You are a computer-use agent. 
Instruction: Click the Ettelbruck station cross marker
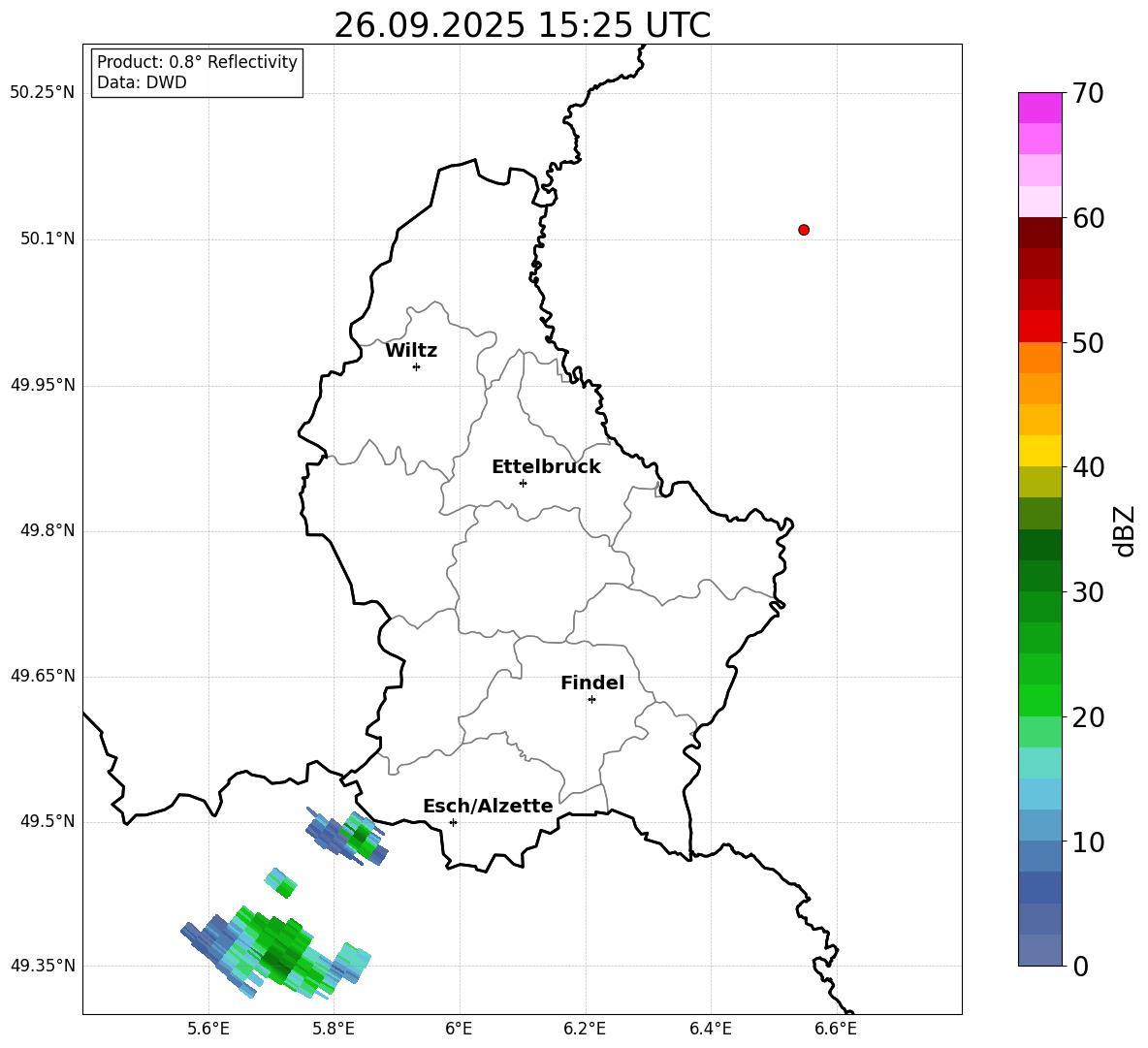[523, 483]
